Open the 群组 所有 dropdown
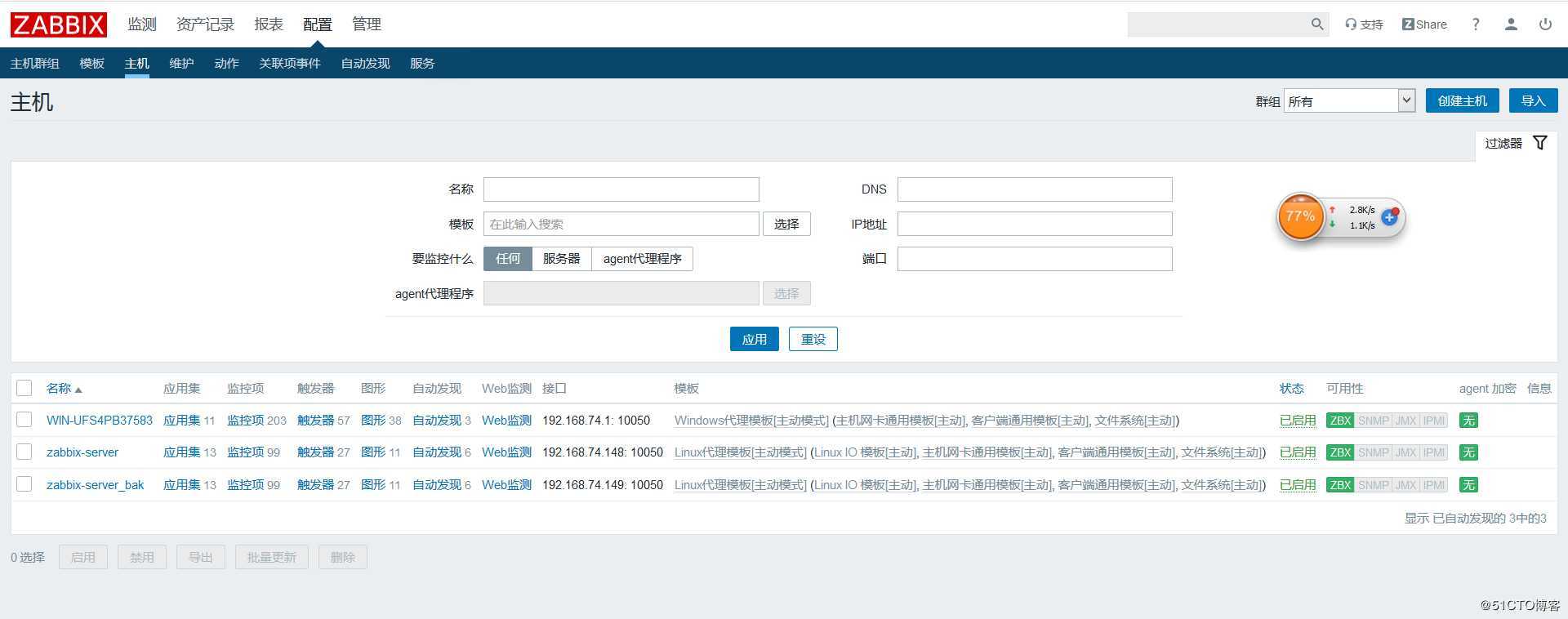The width and height of the screenshot is (1568, 619). pyautogui.click(x=1349, y=100)
